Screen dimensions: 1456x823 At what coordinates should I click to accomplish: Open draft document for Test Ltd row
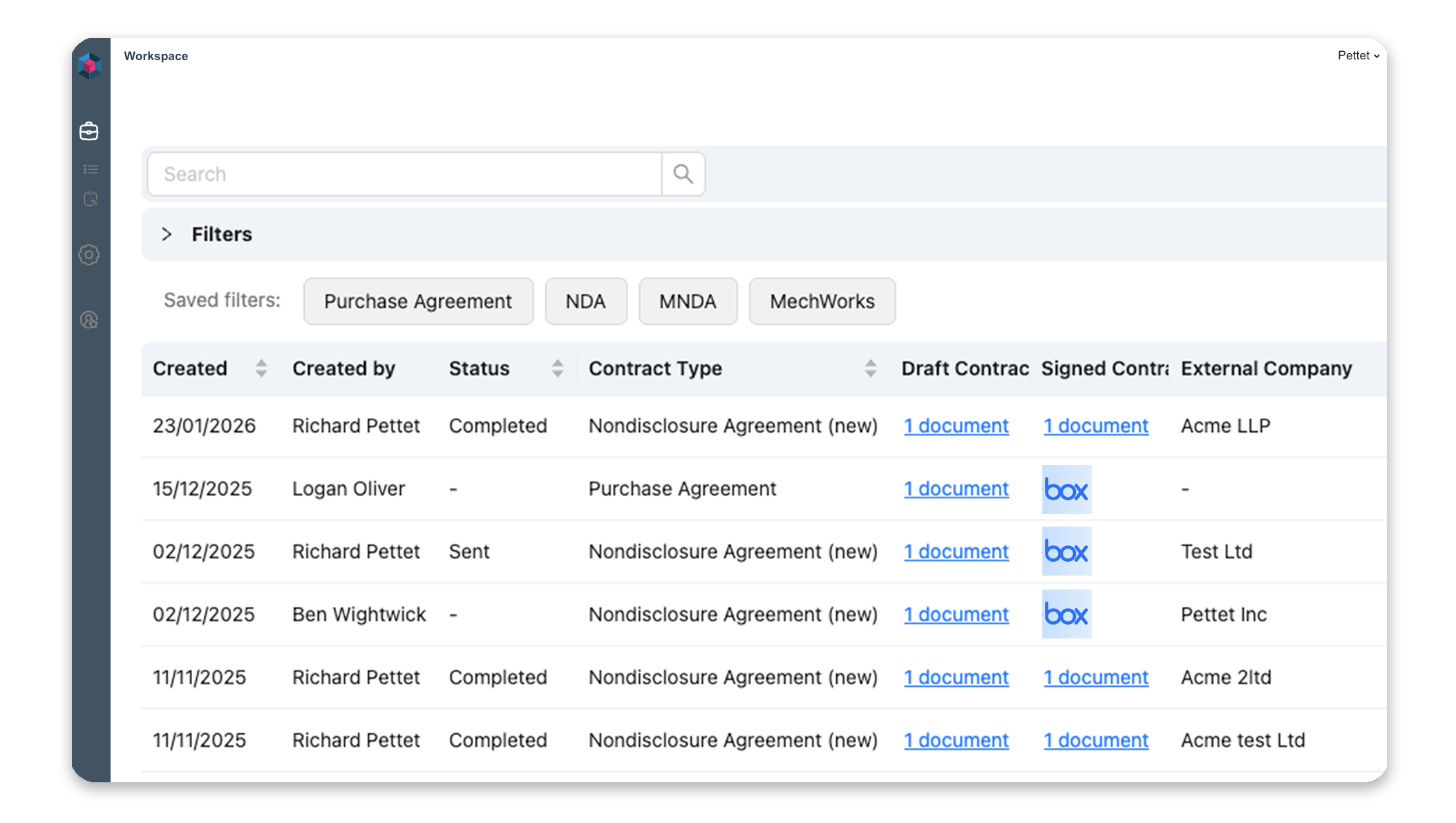tap(956, 551)
